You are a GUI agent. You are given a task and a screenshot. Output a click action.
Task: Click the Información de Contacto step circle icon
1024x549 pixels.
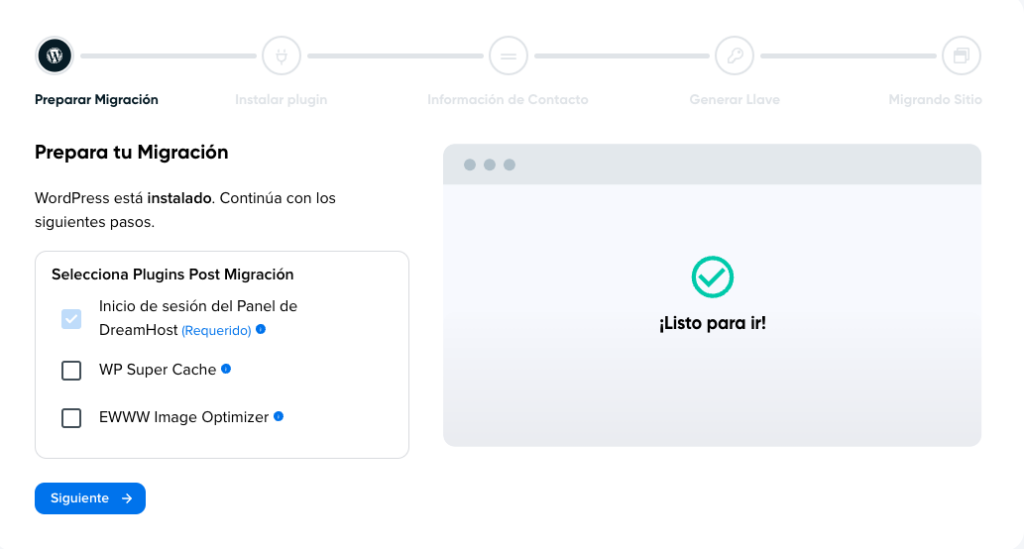508,55
